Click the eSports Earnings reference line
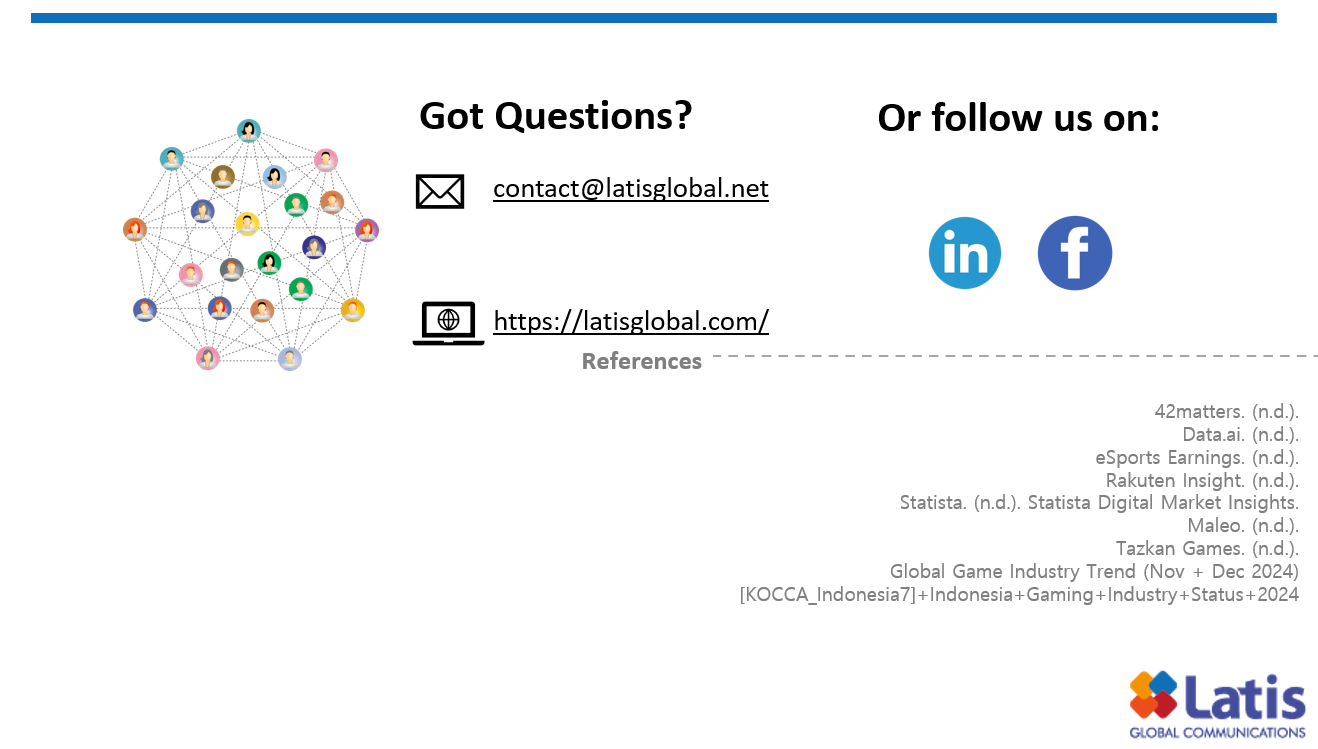Viewport: 1318px width, 749px height. [1197, 457]
